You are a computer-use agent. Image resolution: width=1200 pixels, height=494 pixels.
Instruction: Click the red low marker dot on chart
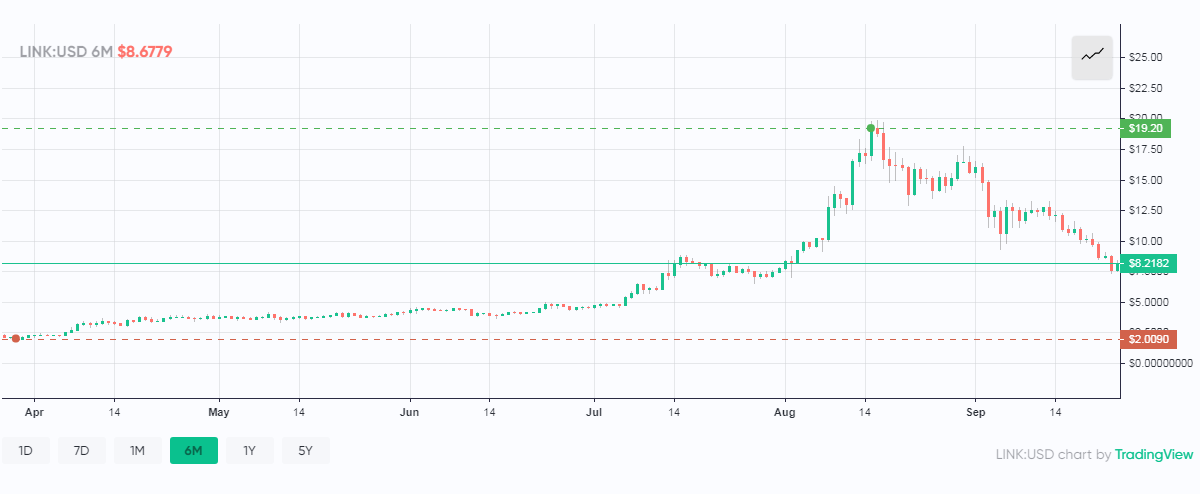pyautogui.click(x=15, y=339)
